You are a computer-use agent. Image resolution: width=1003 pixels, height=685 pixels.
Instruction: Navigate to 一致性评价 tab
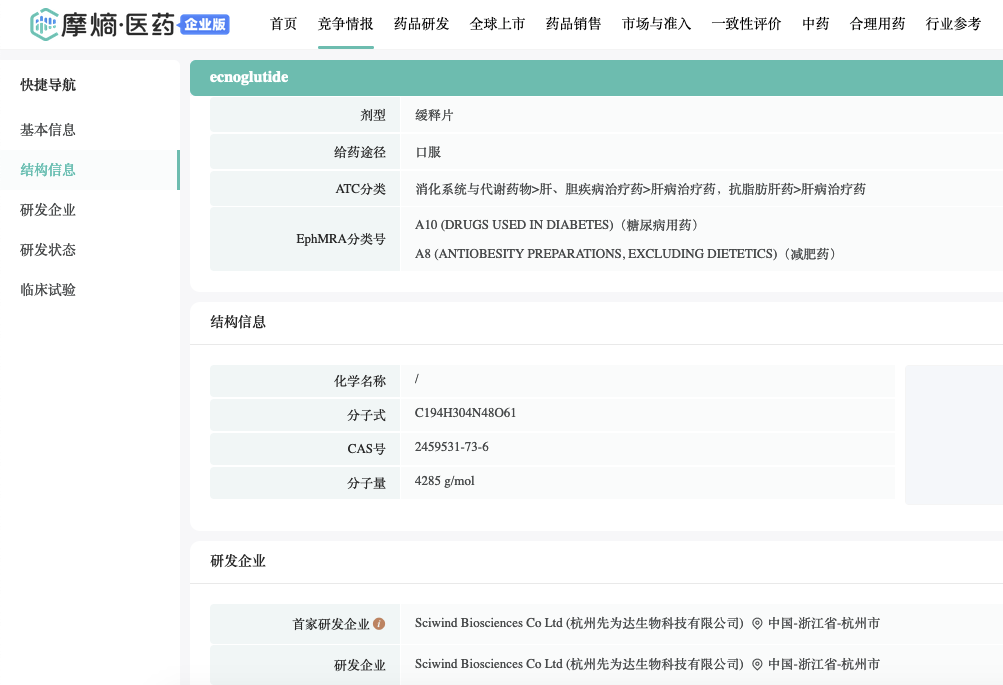pos(747,24)
